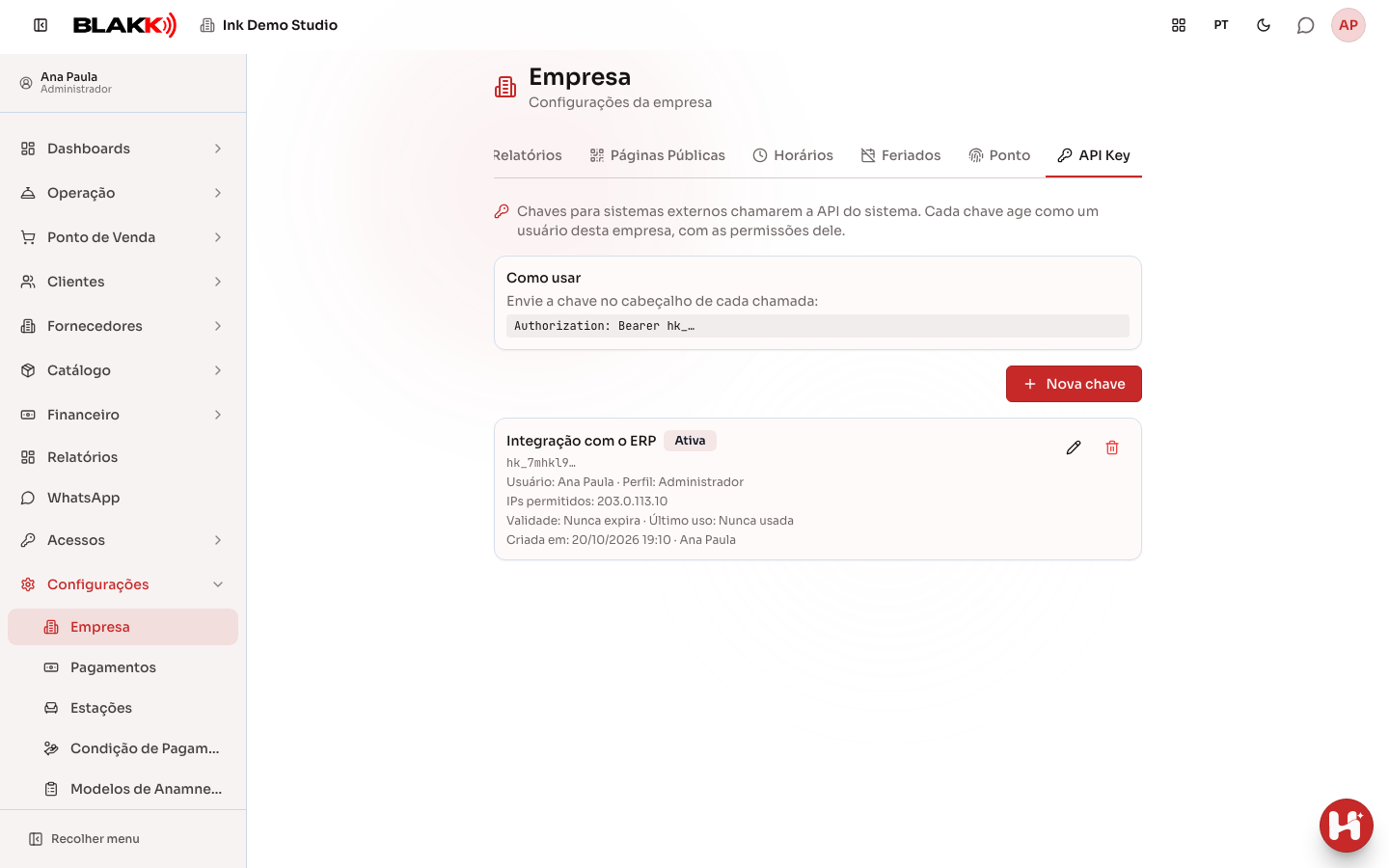Toggle sidebar panel icon in top bar
The image size is (1389, 868).
click(41, 25)
